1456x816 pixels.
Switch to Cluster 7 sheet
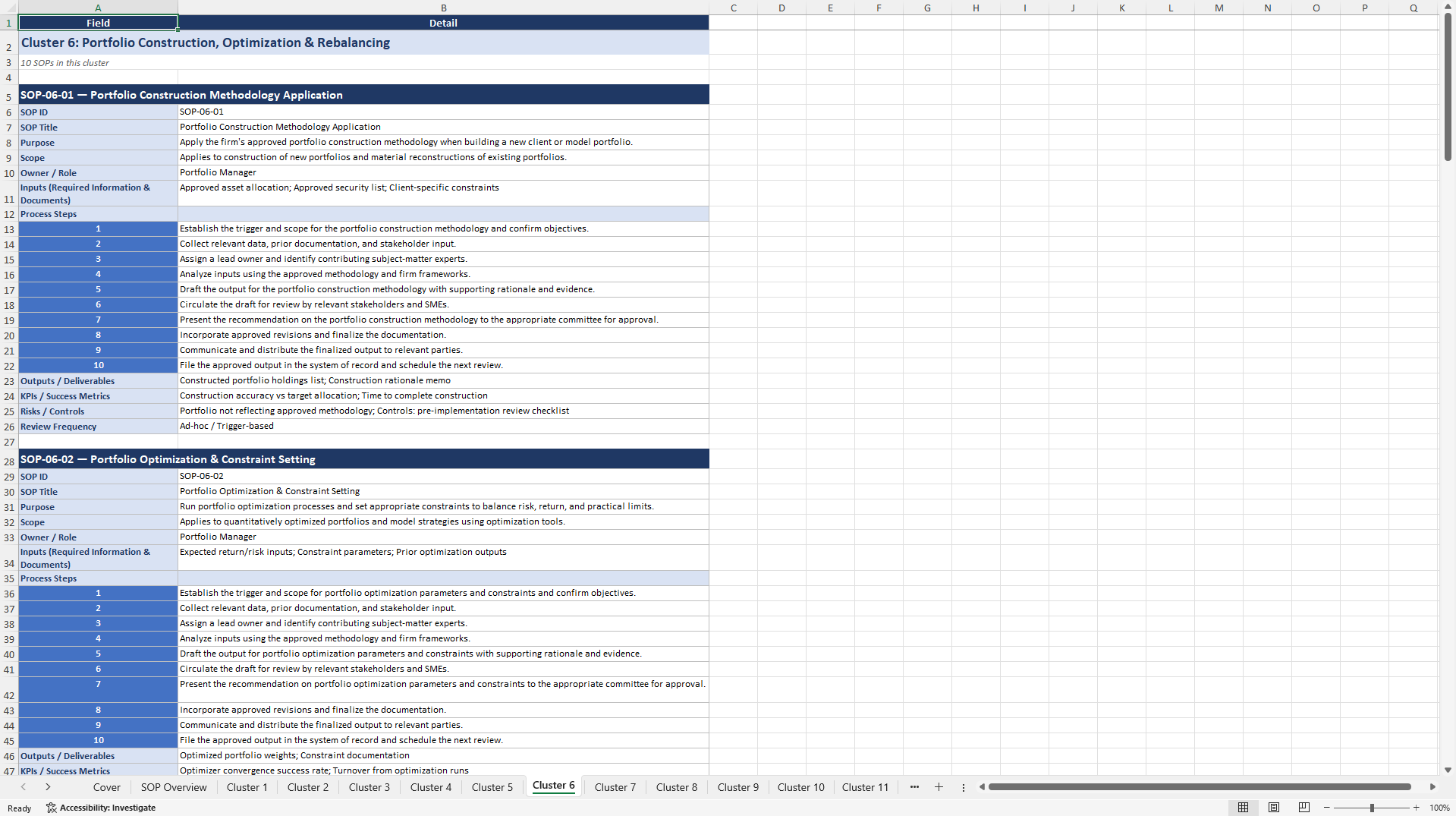click(x=615, y=787)
